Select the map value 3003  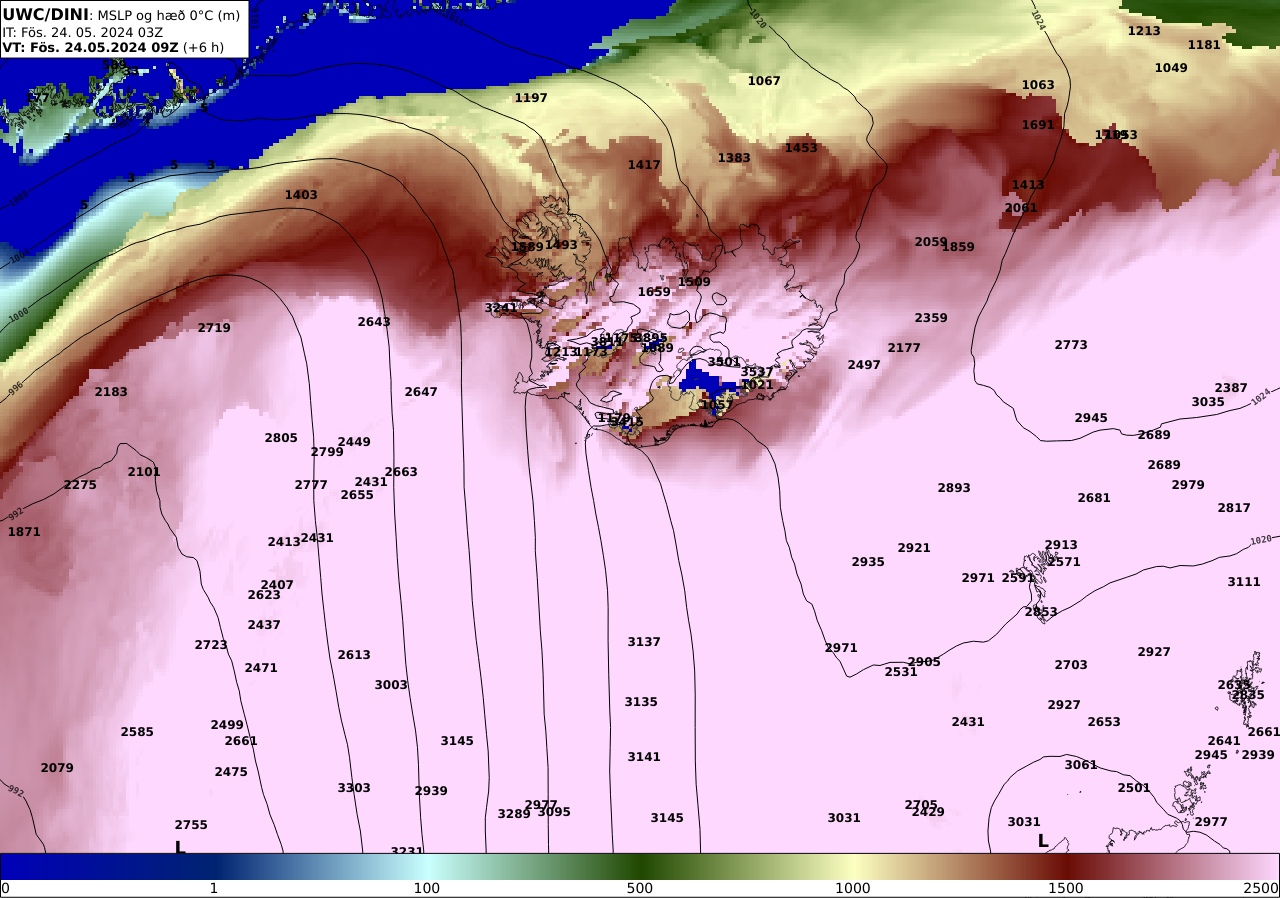pos(391,685)
